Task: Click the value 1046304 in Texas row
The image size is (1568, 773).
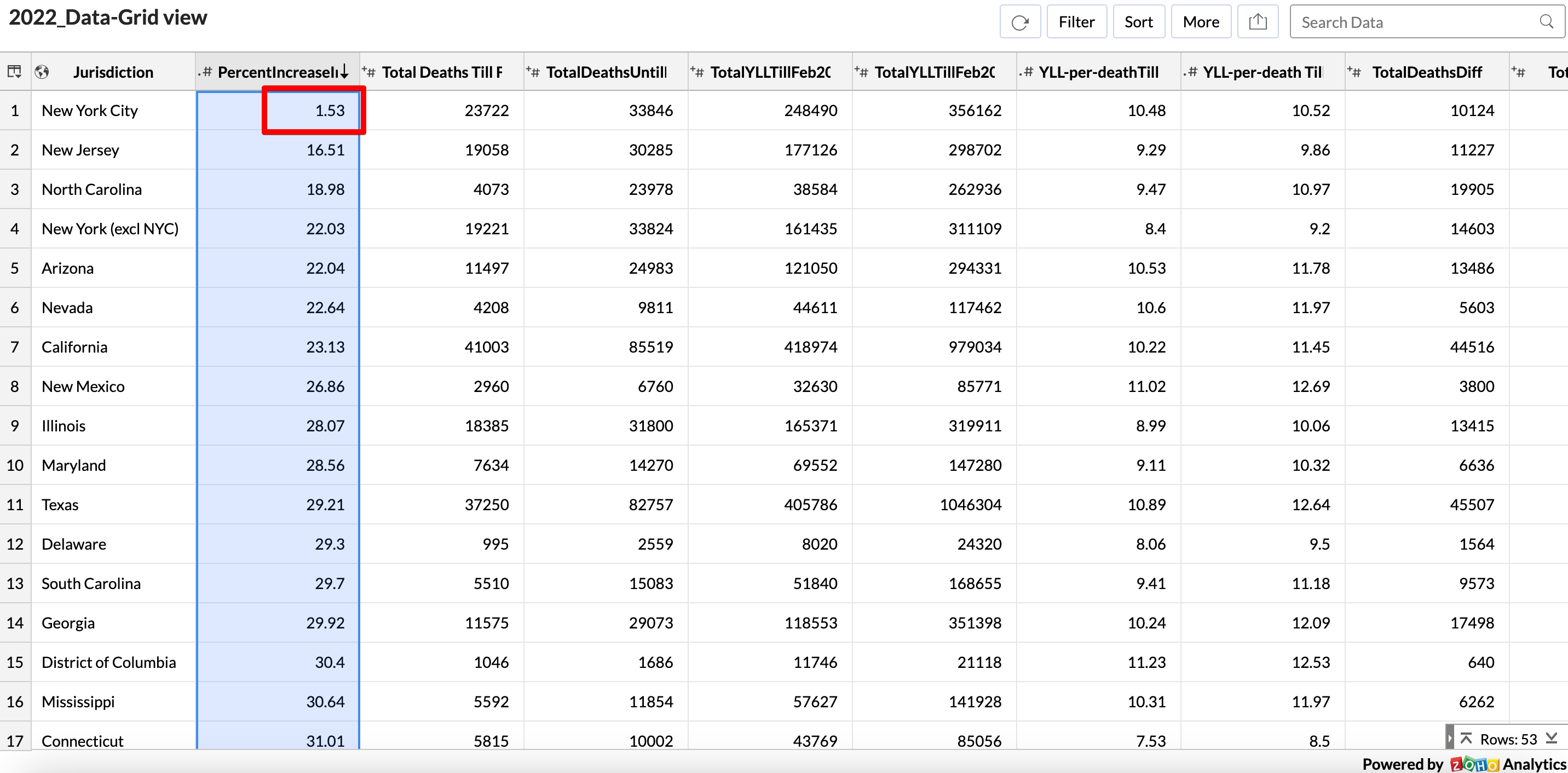Action: pos(970,505)
